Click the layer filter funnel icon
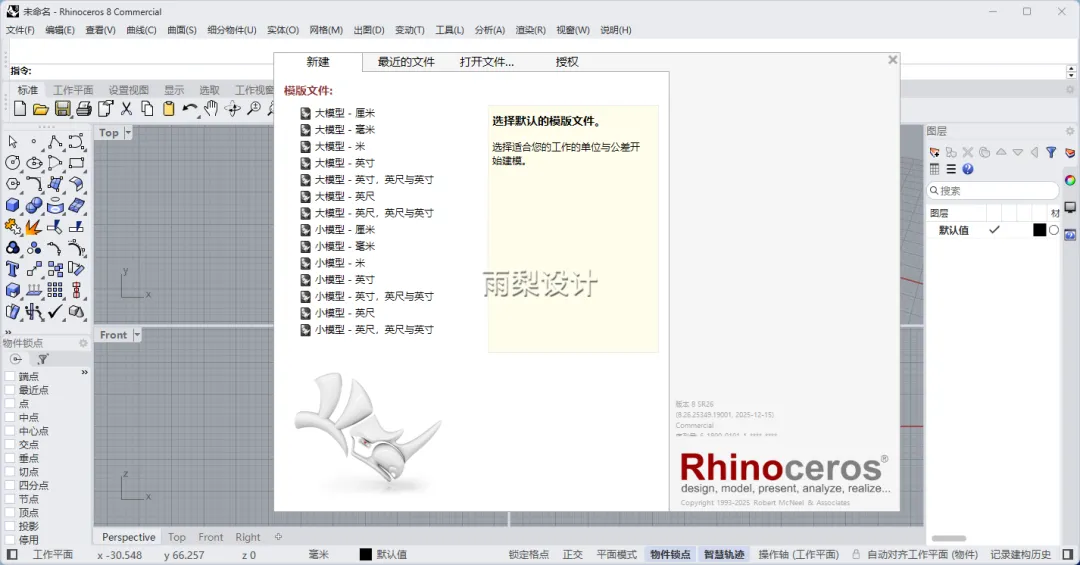The image size is (1080, 565). click(1051, 152)
